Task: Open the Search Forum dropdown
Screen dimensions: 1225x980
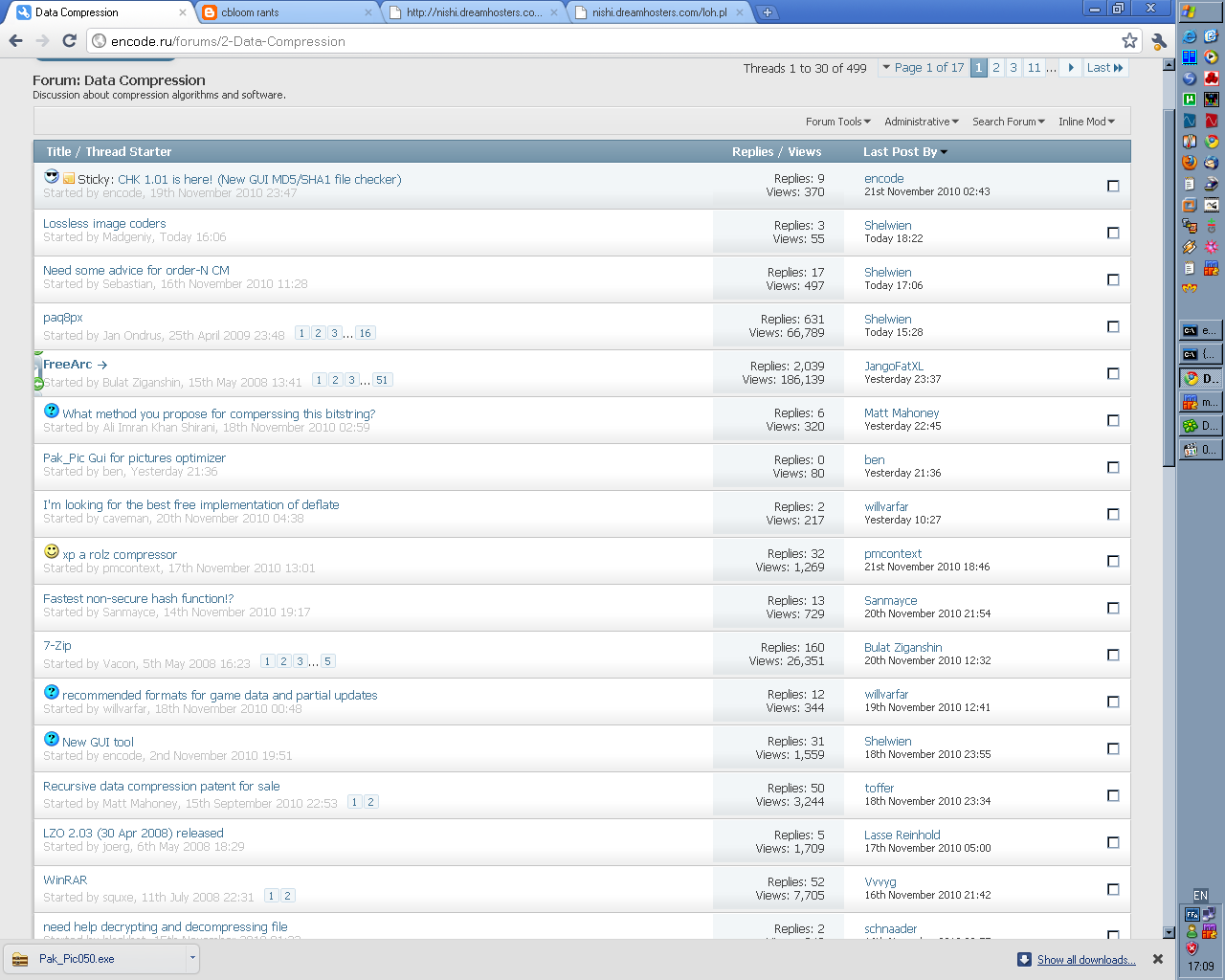Action: [x=1008, y=122]
